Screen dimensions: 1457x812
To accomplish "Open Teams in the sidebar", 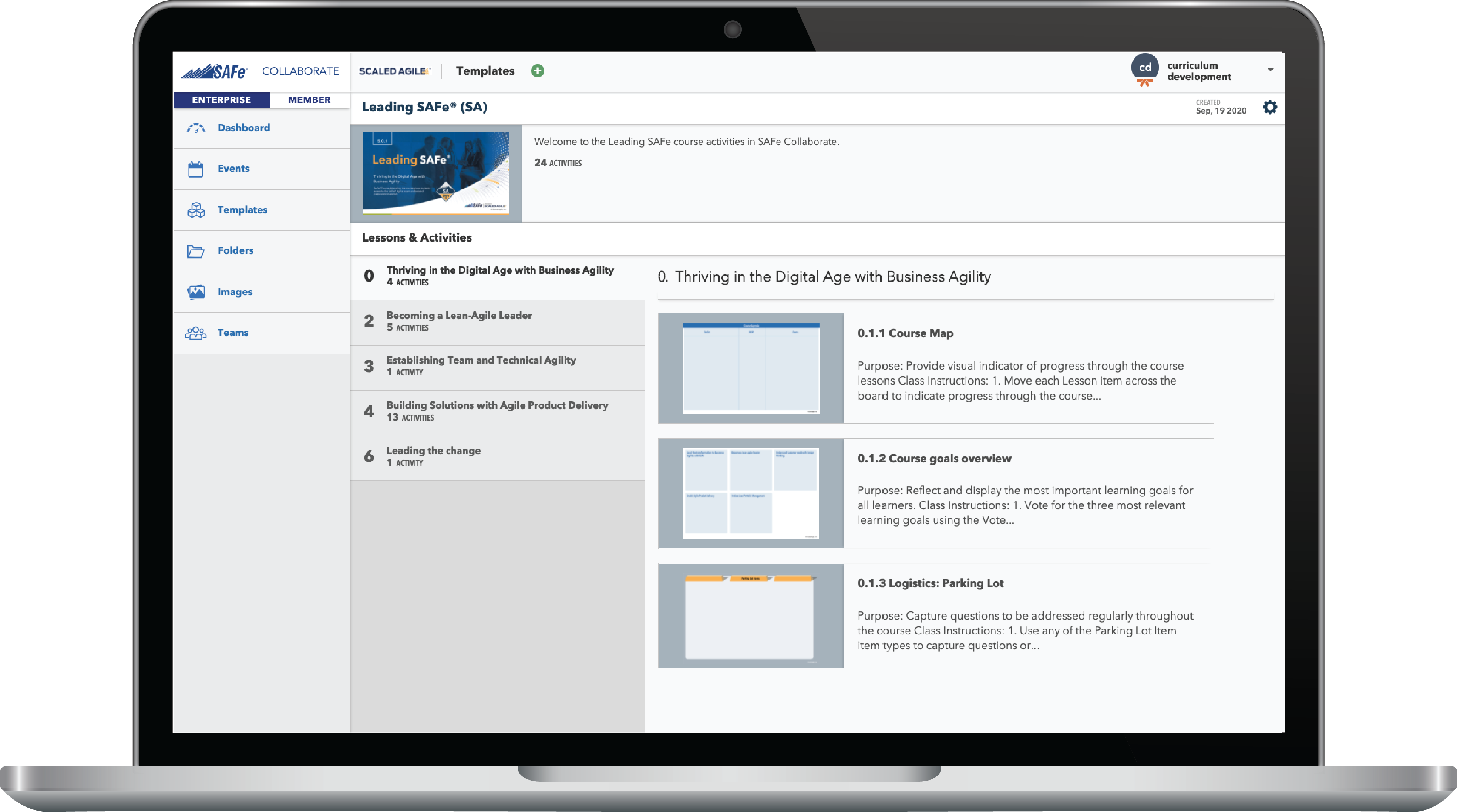I will click(261, 333).
